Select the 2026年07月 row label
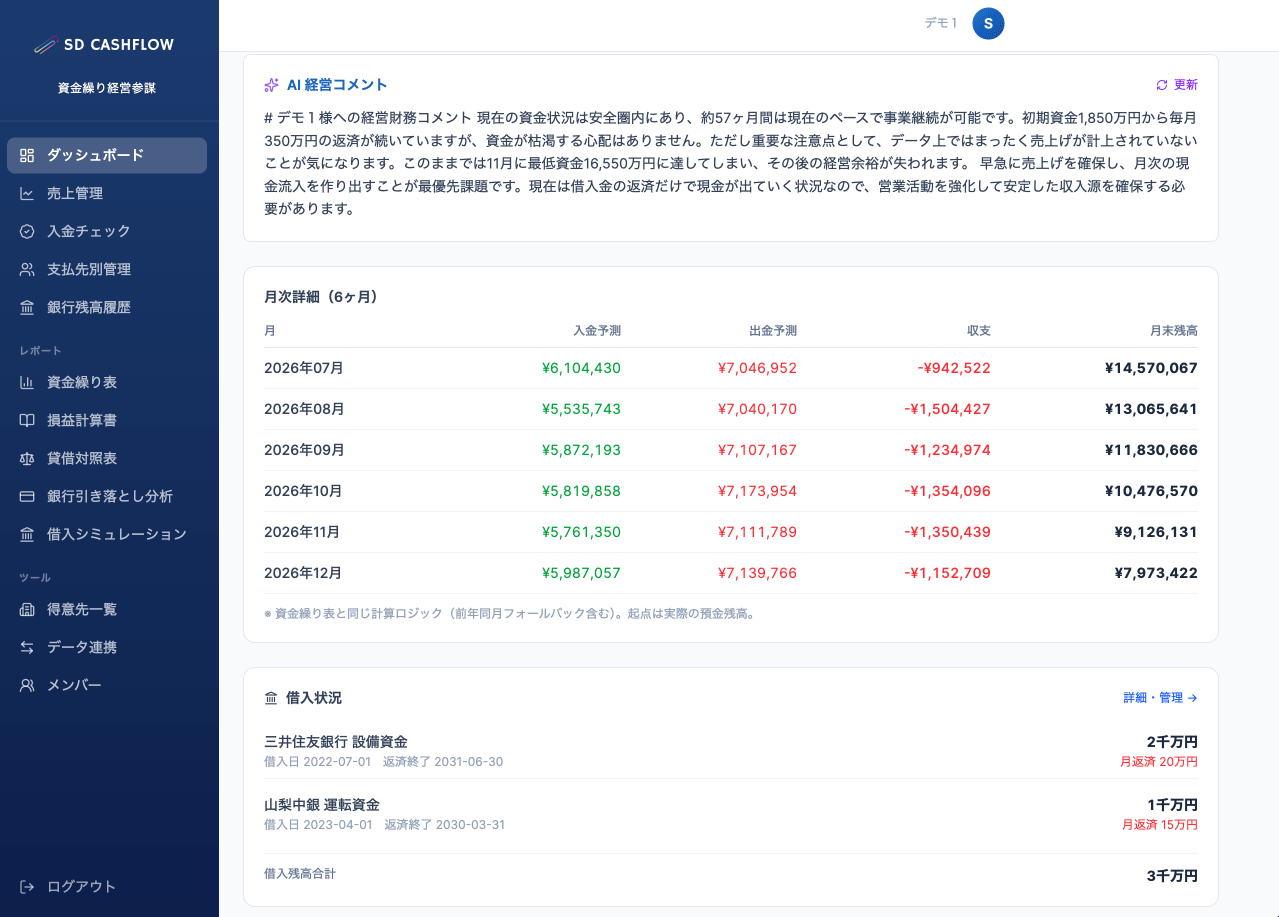Image resolution: width=1279 pixels, height=917 pixels. coord(303,368)
